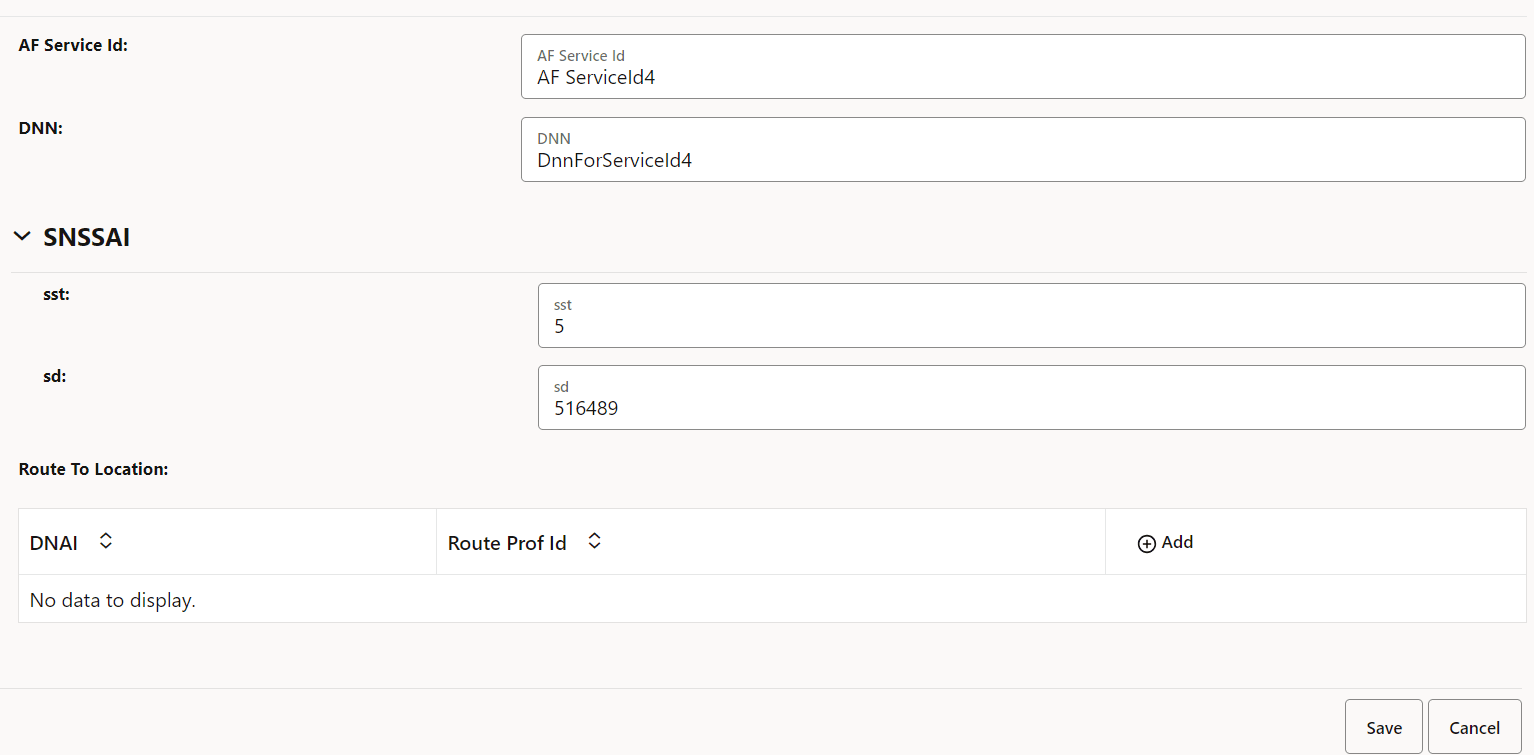Click the sd field showing 516489

[x=1031, y=397]
